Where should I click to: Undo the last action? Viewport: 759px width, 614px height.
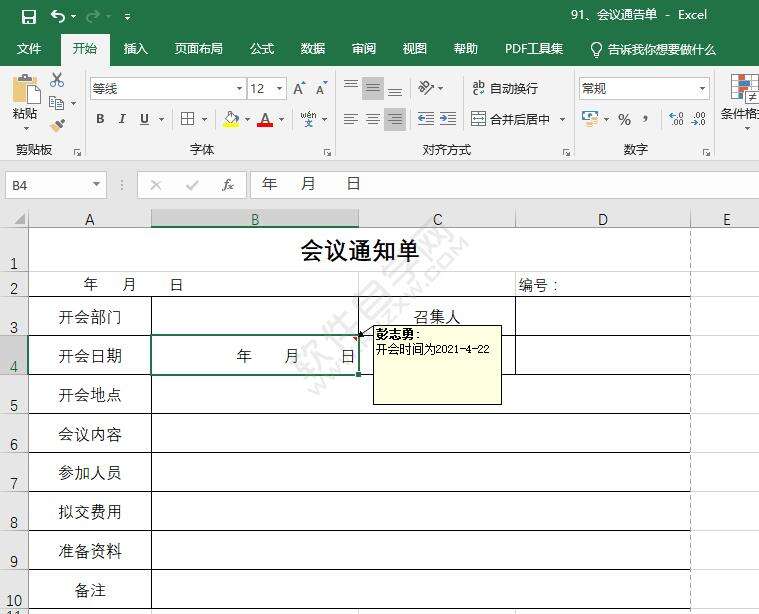click(x=58, y=16)
